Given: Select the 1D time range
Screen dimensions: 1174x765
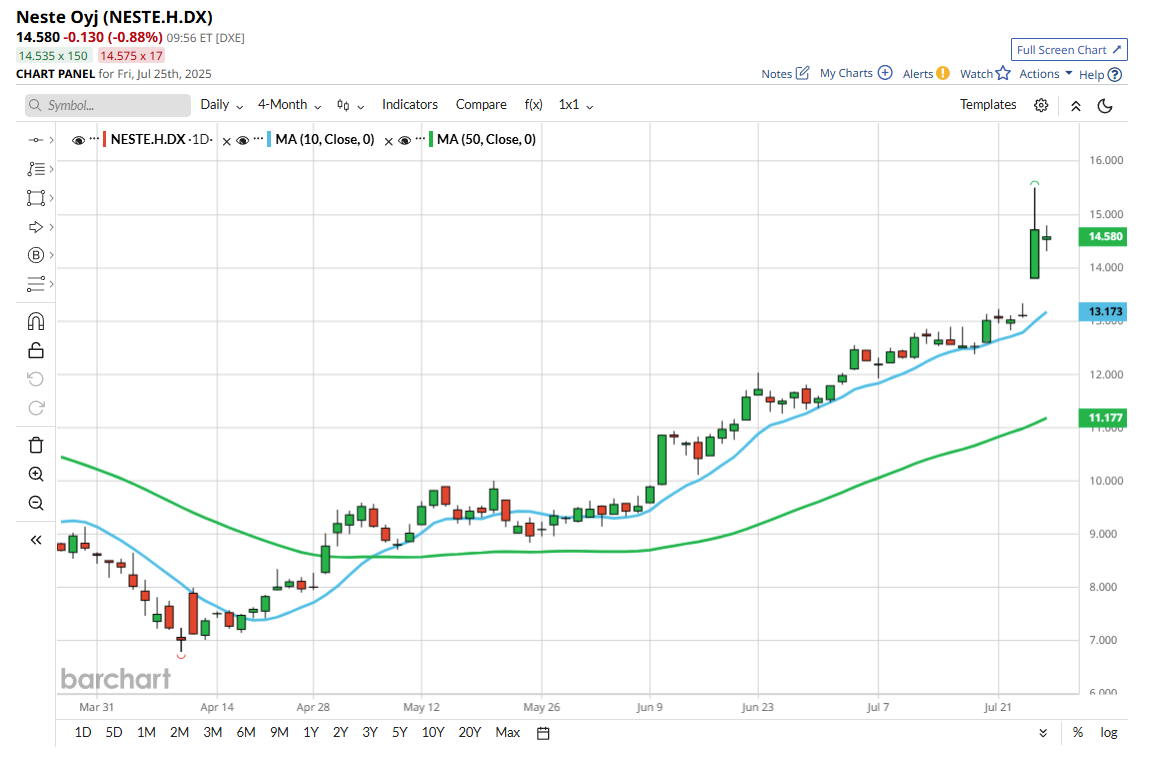Looking at the screenshot, I should click(x=83, y=733).
